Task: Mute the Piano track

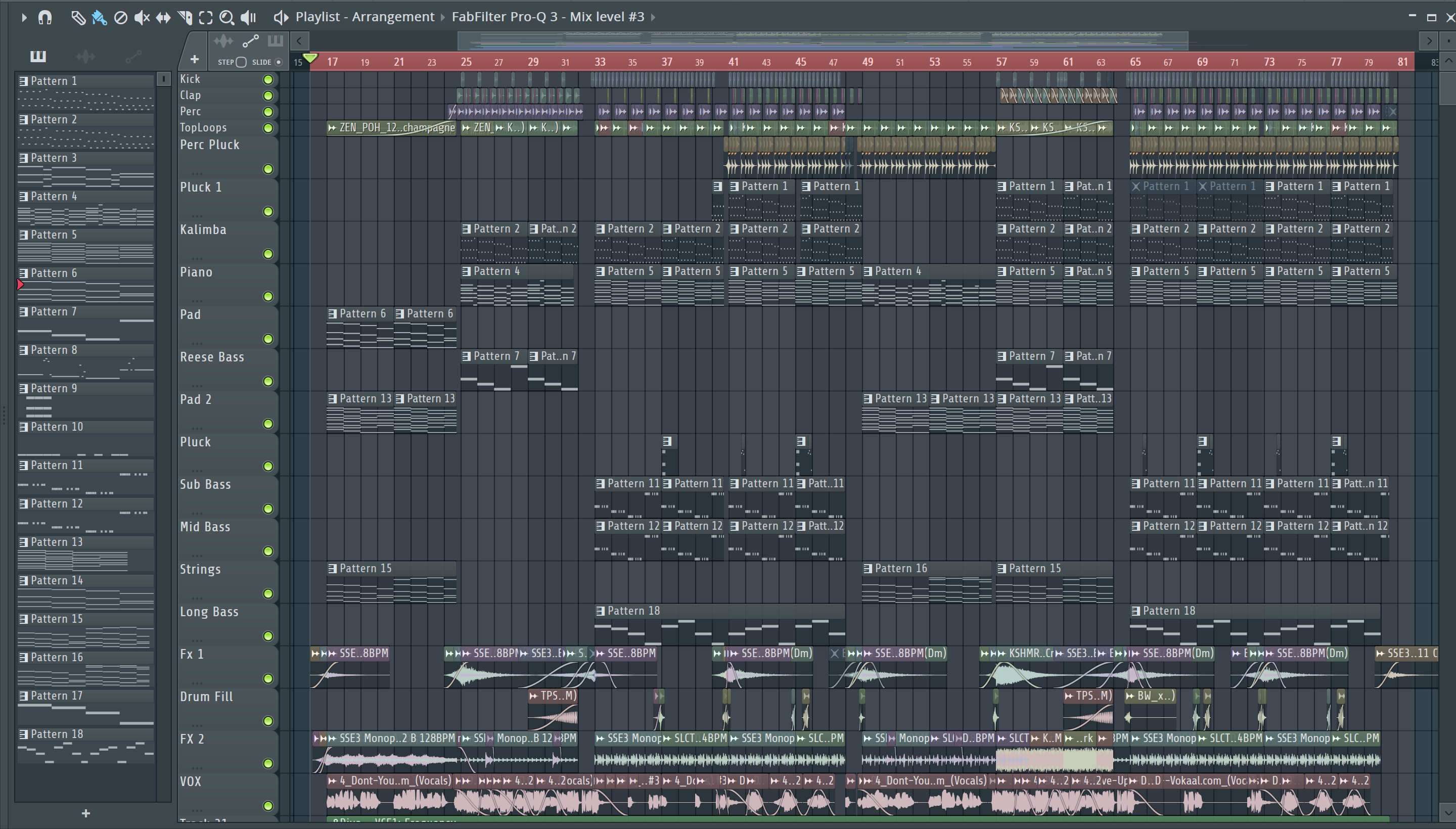Action: pos(267,296)
